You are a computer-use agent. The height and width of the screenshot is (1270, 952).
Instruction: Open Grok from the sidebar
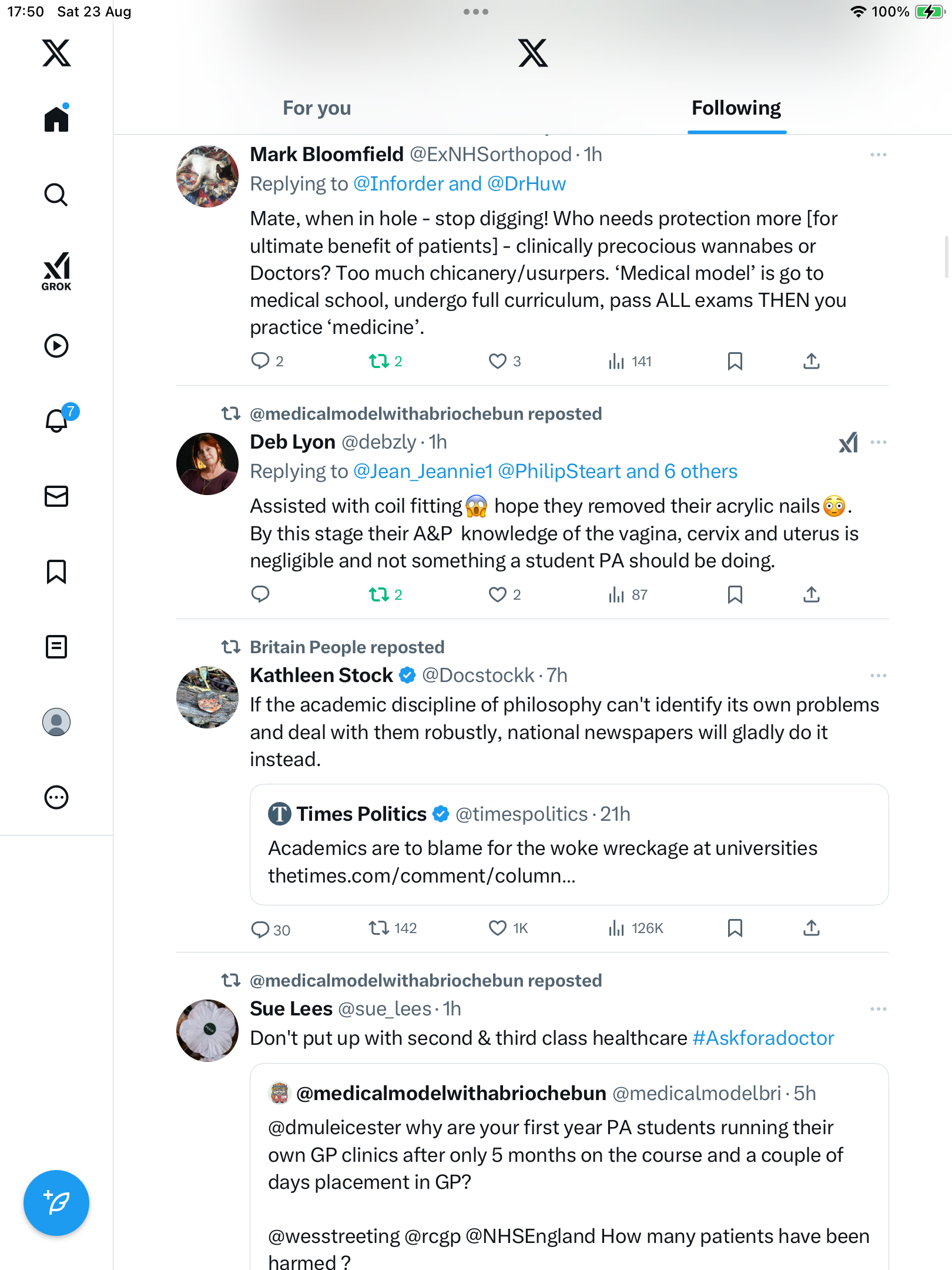pos(56,271)
